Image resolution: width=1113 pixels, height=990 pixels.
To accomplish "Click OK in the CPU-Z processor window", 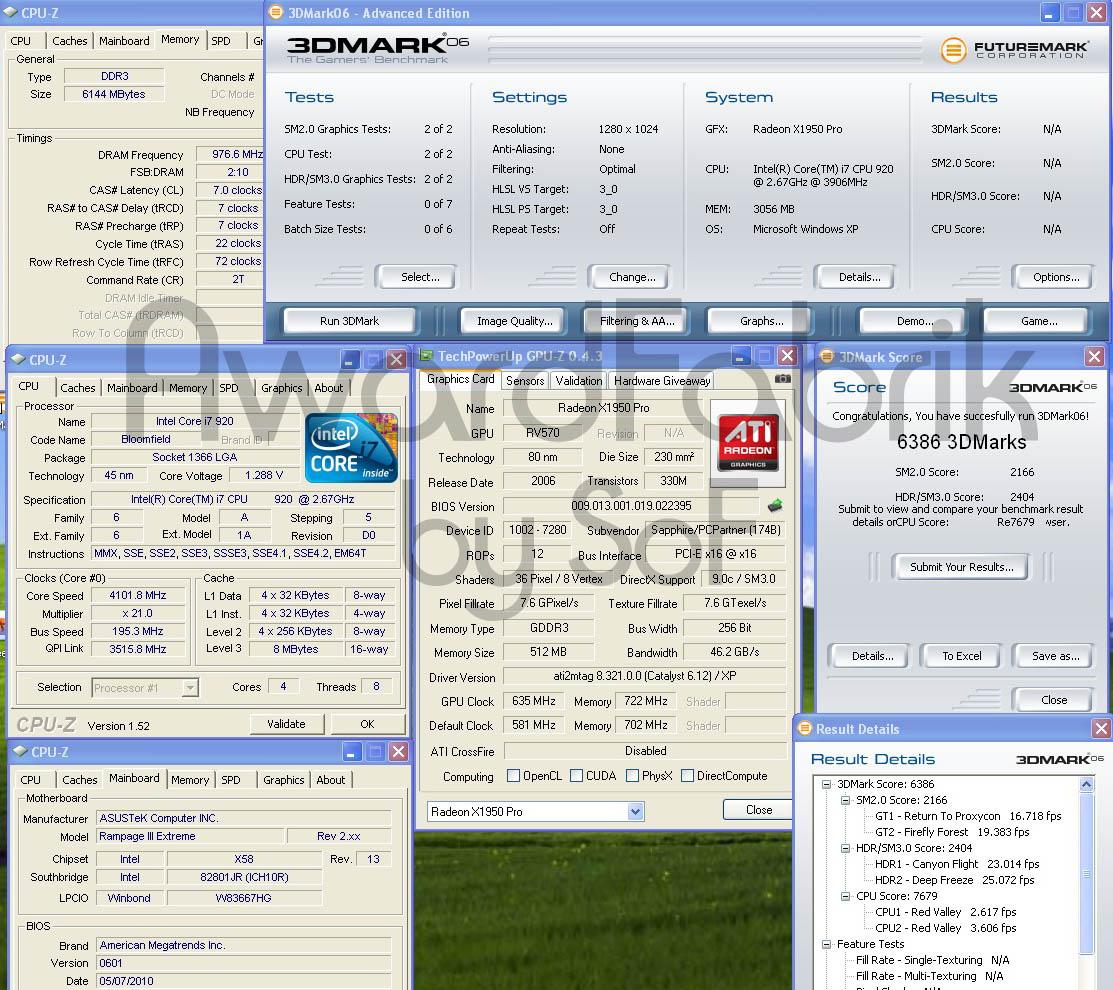I will (367, 724).
